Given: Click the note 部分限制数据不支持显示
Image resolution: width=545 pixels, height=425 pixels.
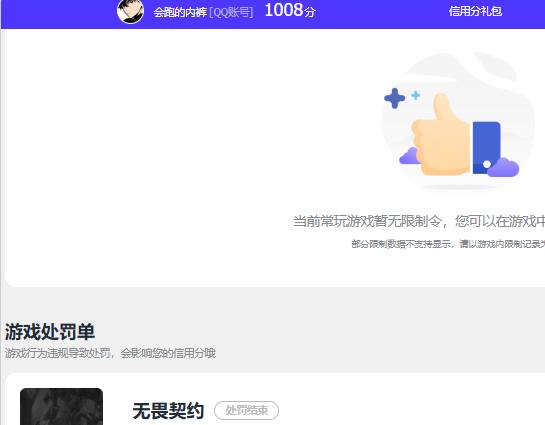Looking at the screenshot, I should 401,244.
